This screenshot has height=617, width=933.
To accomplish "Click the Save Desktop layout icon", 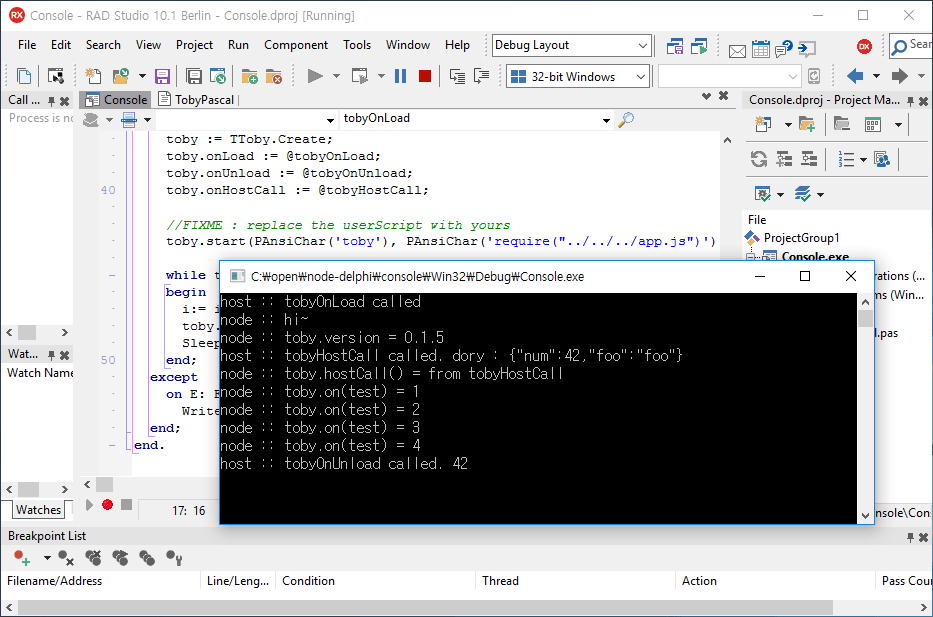I will (675, 46).
